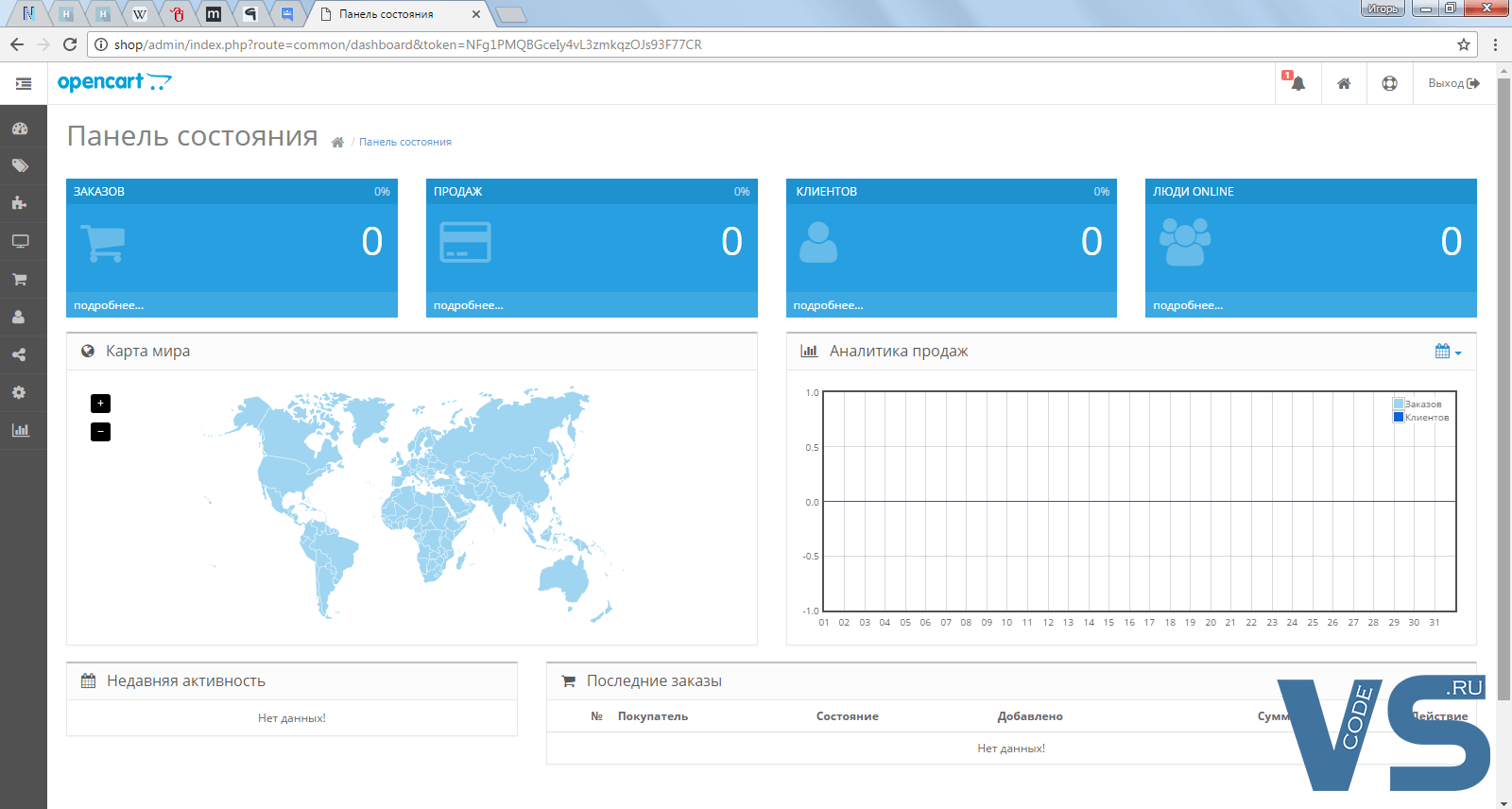The height and width of the screenshot is (809, 1512).
Task: Open подробнее link in Продаж tile
Action: 469,305
